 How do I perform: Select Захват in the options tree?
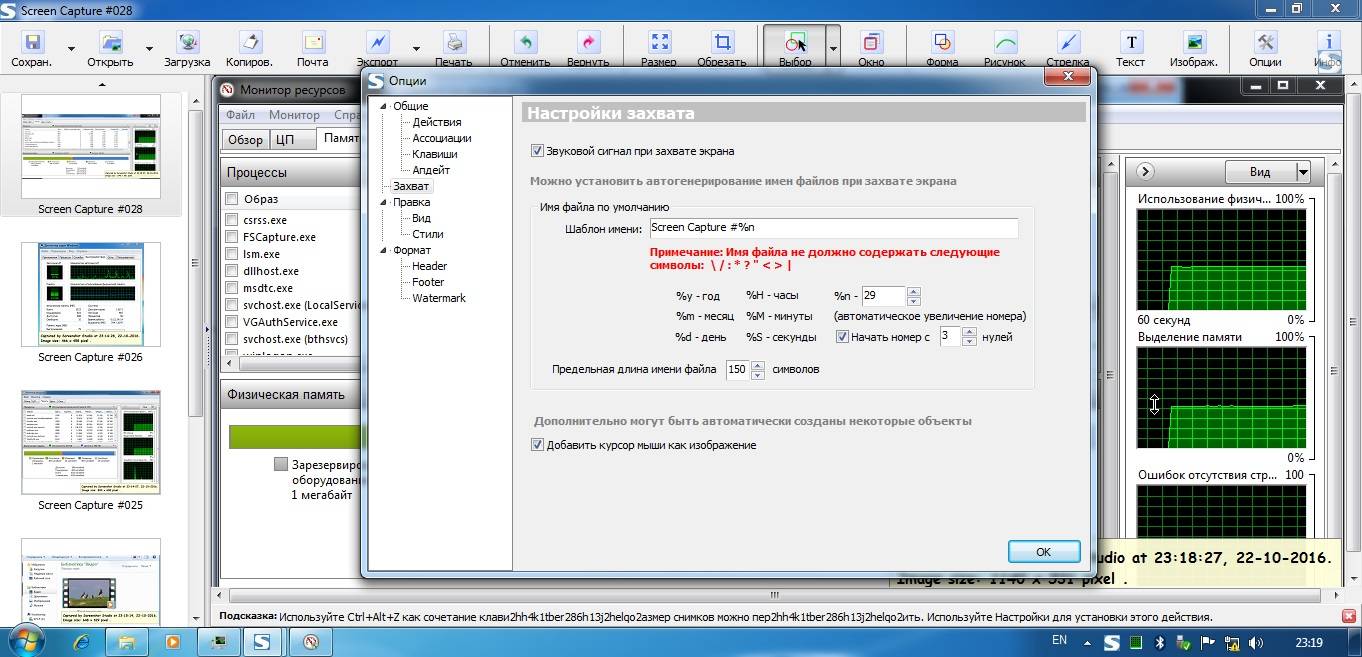point(411,186)
